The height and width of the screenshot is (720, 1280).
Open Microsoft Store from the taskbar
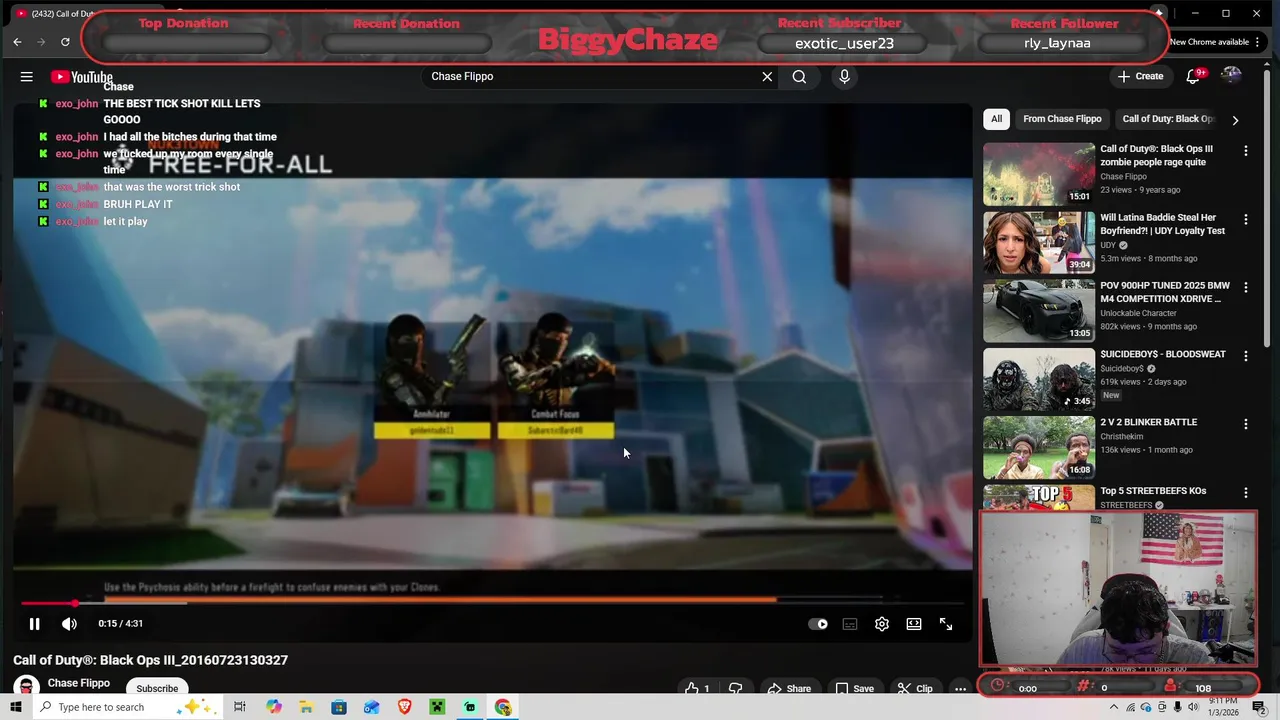tap(339, 707)
